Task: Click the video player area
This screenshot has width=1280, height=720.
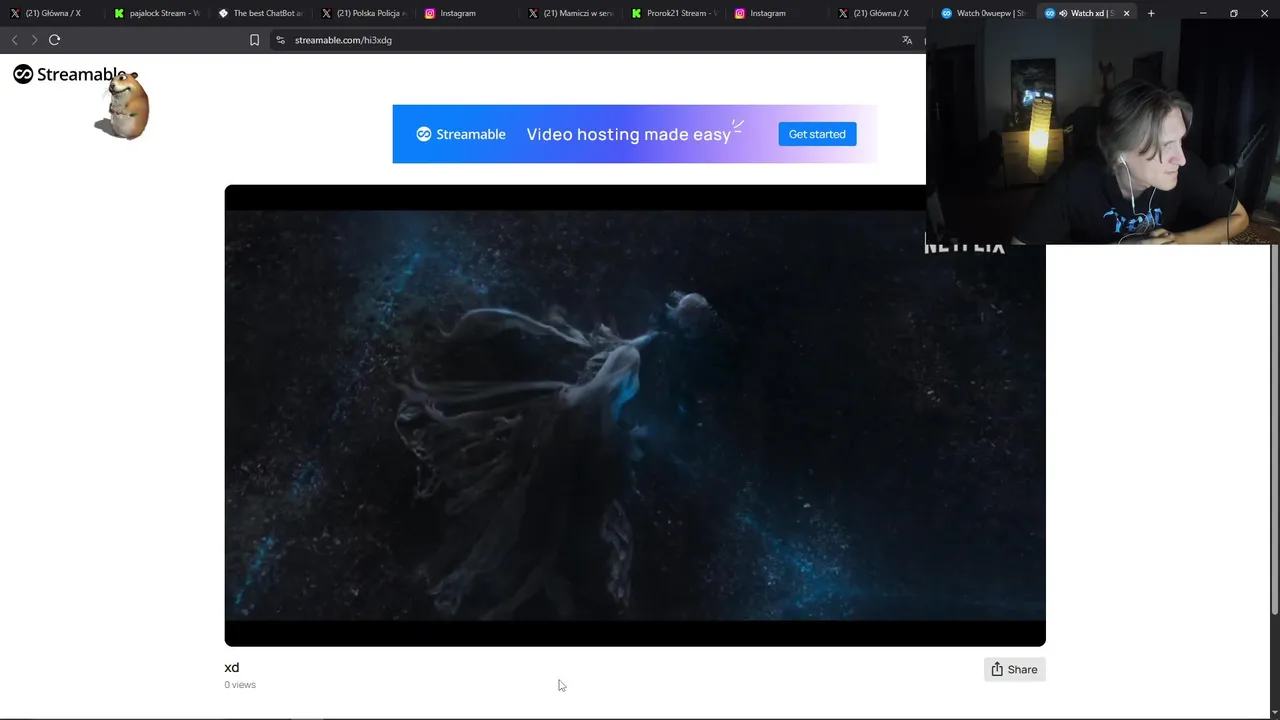Action: pos(635,415)
